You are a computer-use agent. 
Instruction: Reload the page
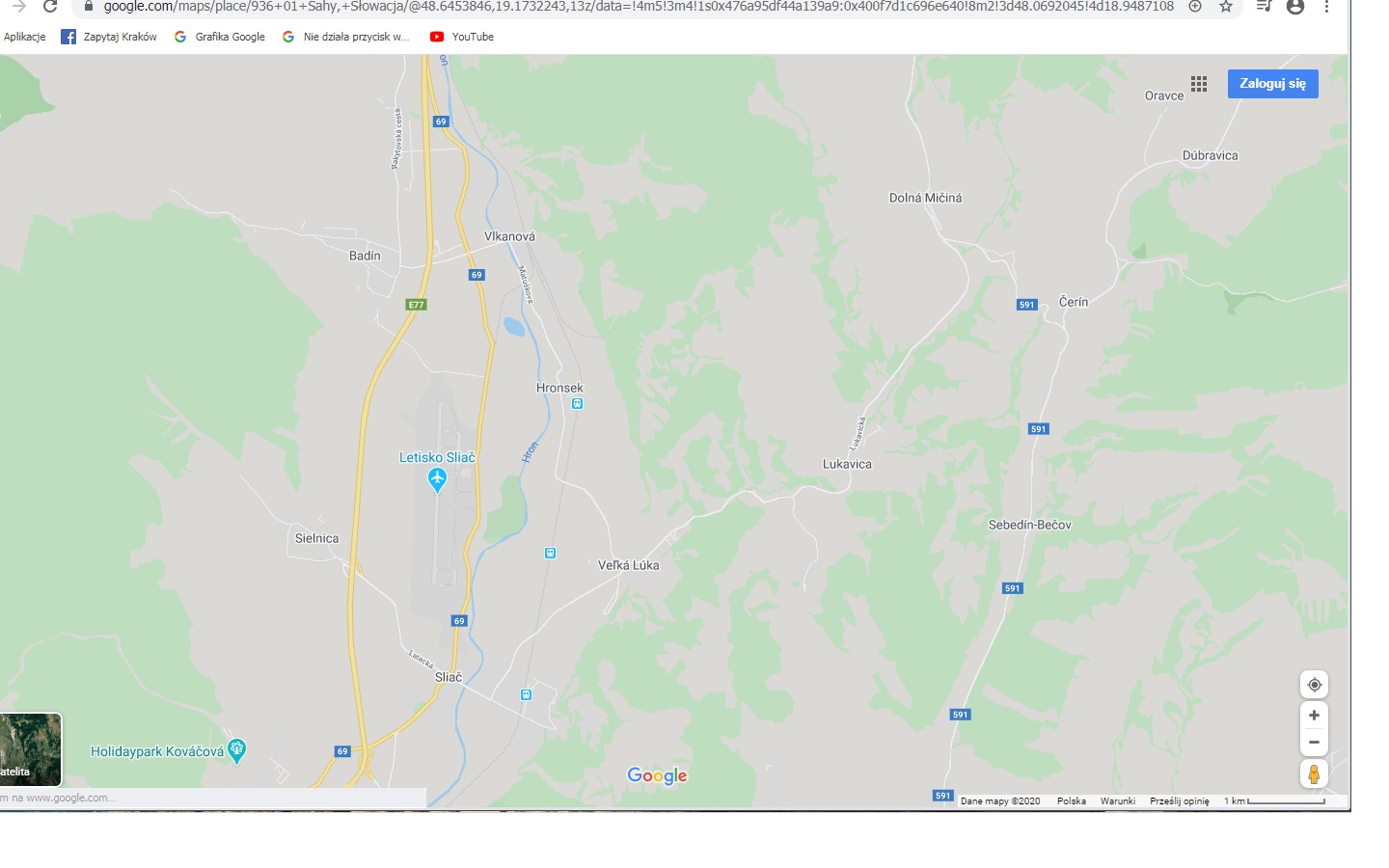point(50,7)
